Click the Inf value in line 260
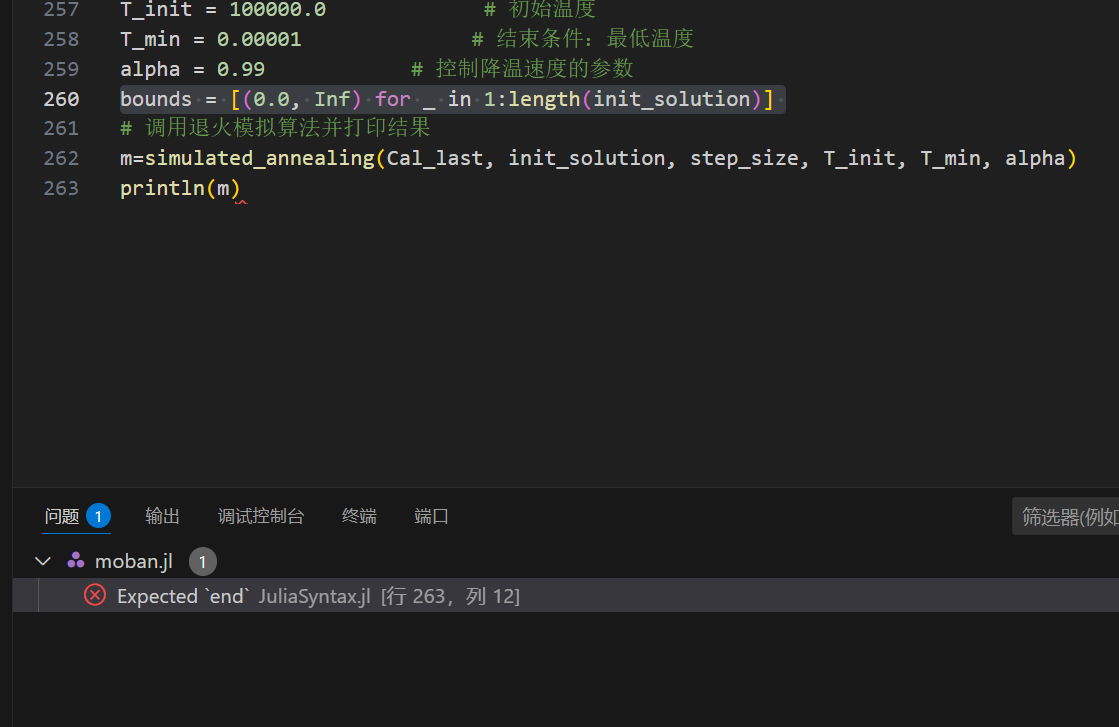Viewport: 1119px width, 727px height. coord(332,98)
